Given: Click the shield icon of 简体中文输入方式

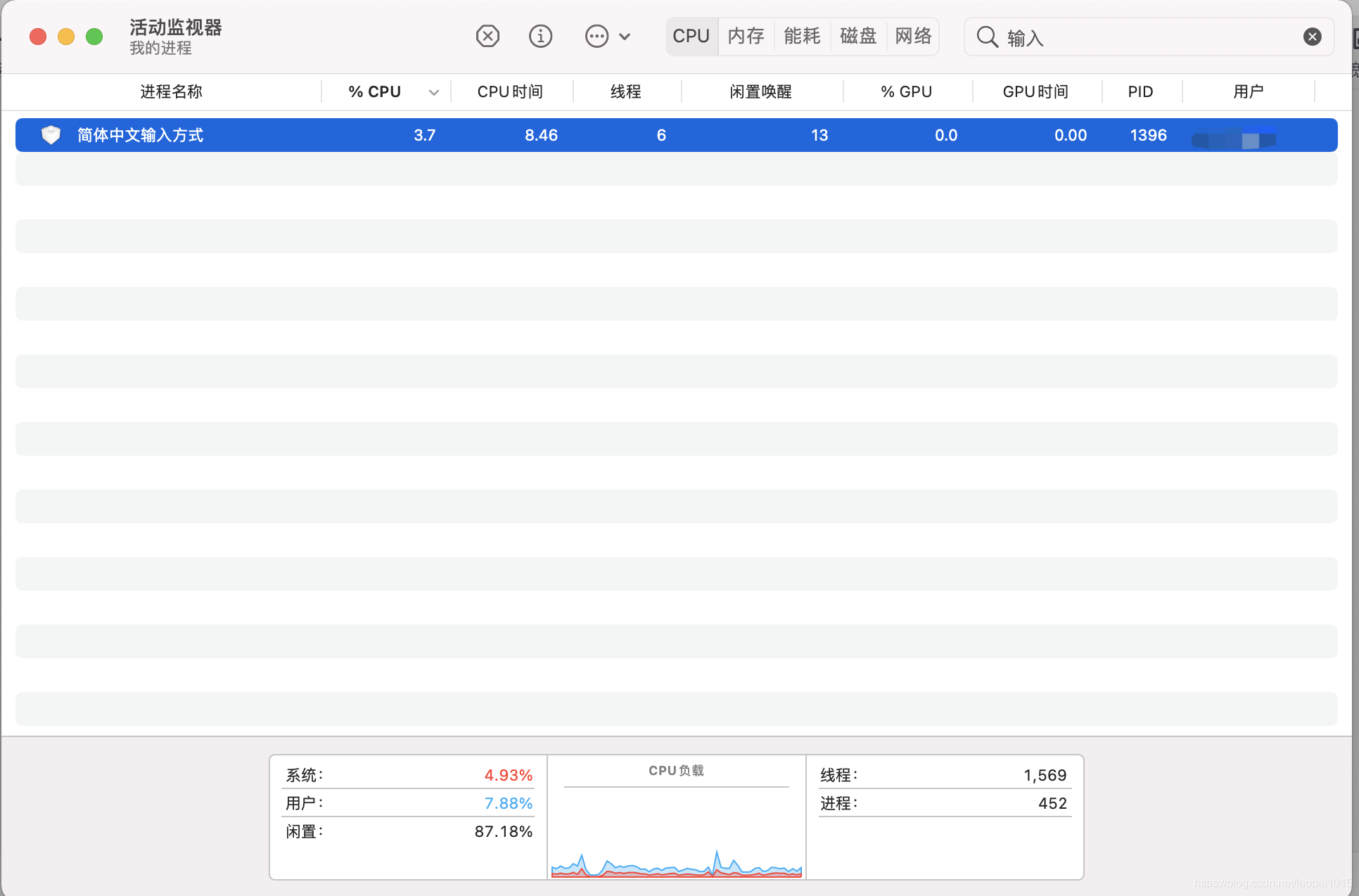Looking at the screenshot, I should (51, 135).
